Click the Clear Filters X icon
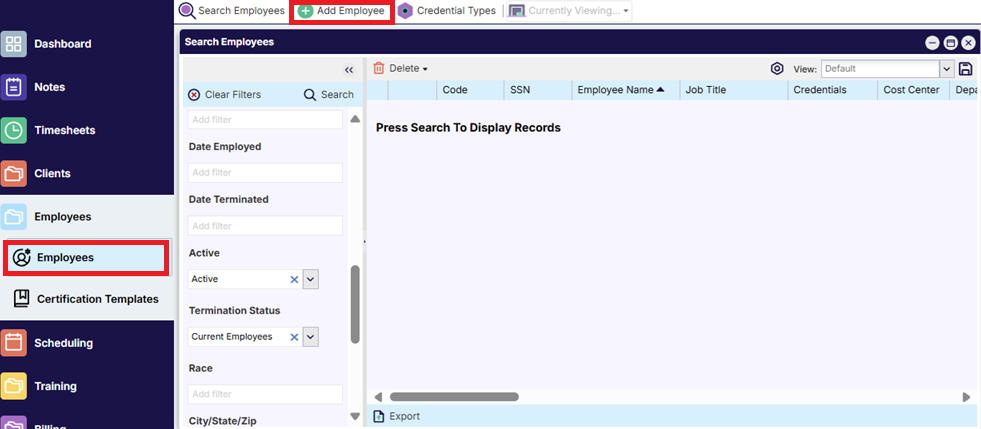The image size is (981, 429). [x=195, y=94]
